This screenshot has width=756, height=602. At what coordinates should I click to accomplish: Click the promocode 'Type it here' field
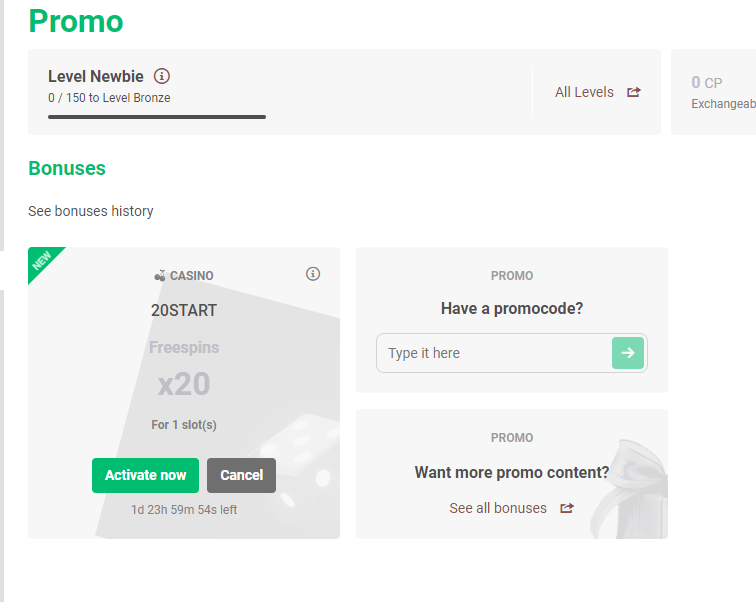click(494, 353)
